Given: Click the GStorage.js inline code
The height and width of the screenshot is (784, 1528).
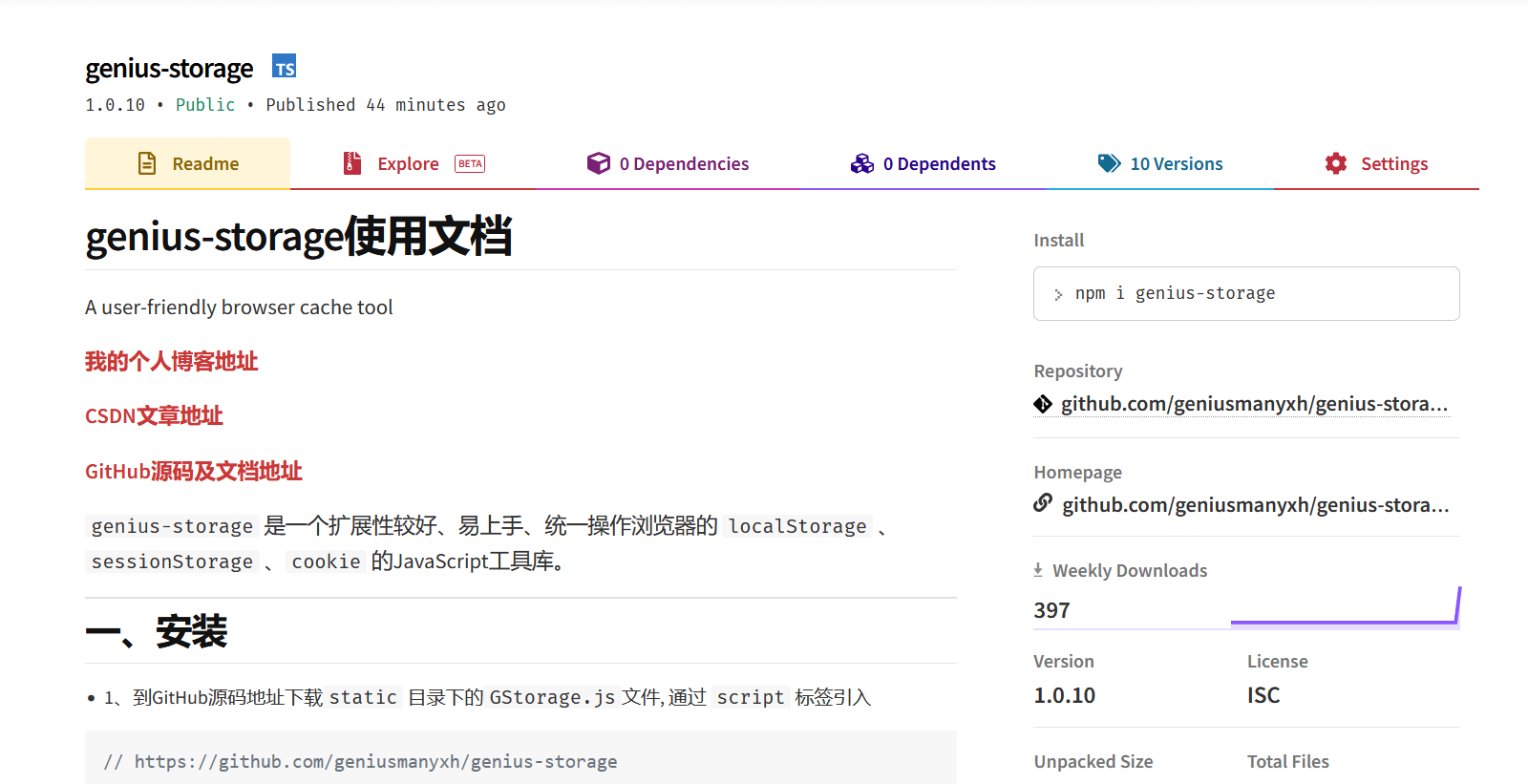Looking at the screenshot, I should [552, 698].
